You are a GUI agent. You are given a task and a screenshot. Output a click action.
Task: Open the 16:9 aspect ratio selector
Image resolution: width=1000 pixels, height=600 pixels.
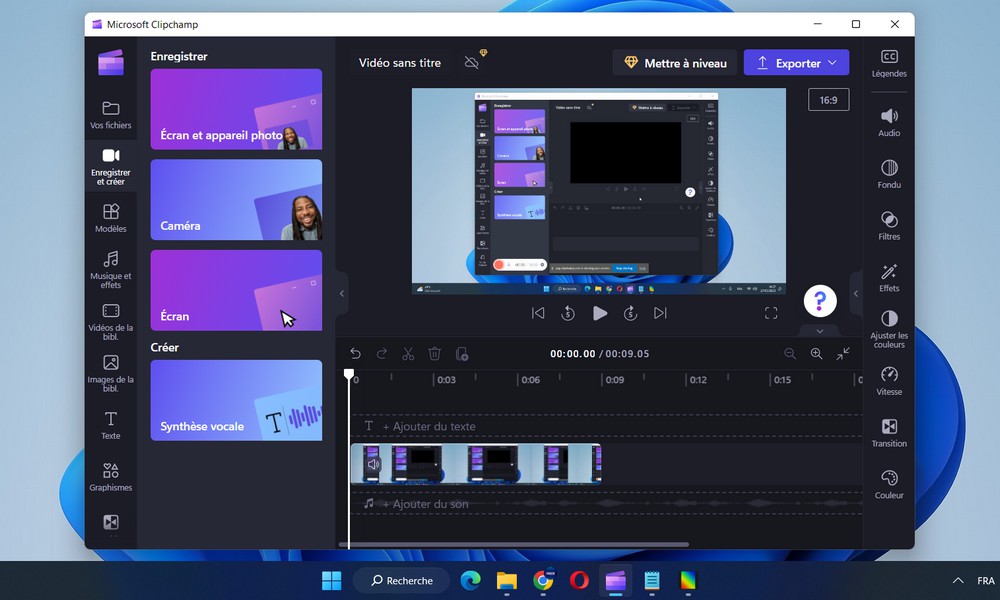point(828,99)
